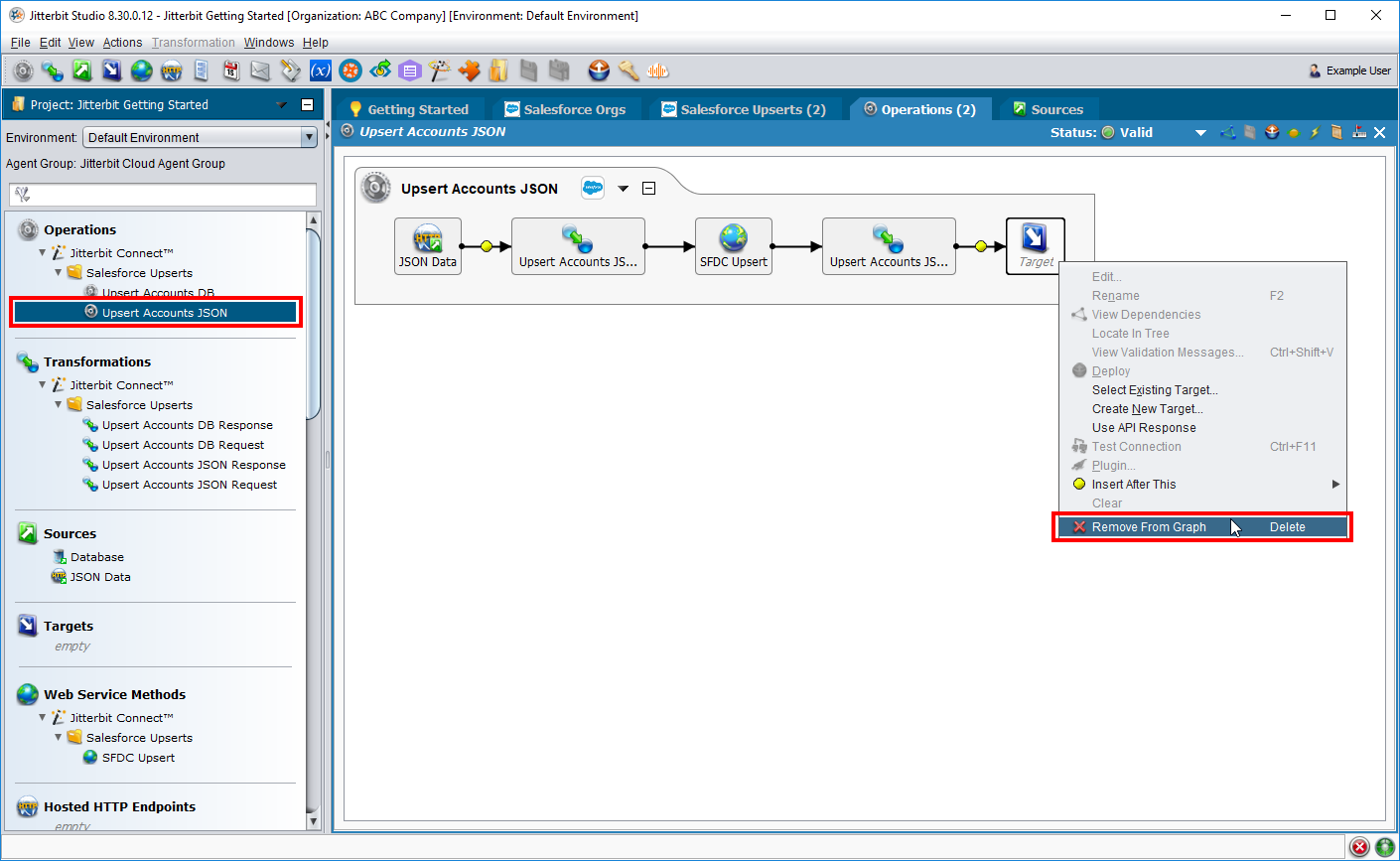Click the New Schedule calendar toolbar icon
Screen dimensions: 1400x861
click(230, 71)
